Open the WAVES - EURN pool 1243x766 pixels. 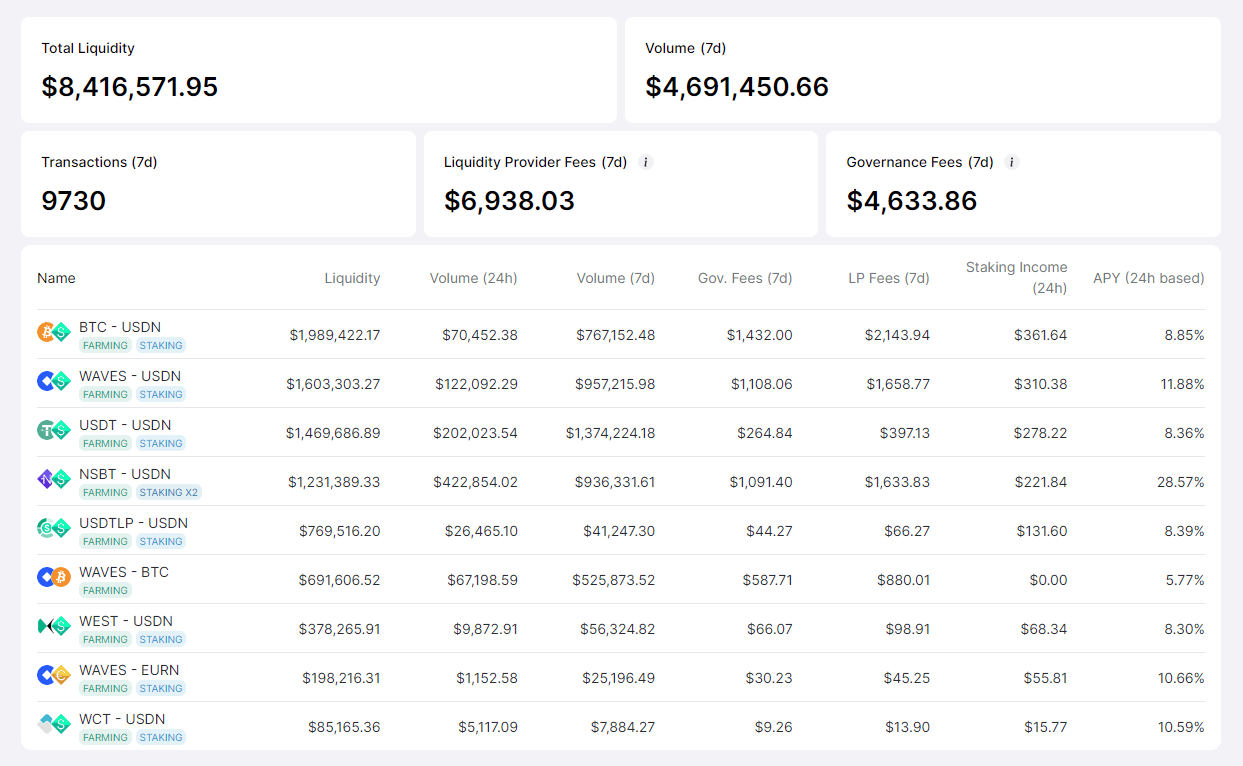point(620,677)
